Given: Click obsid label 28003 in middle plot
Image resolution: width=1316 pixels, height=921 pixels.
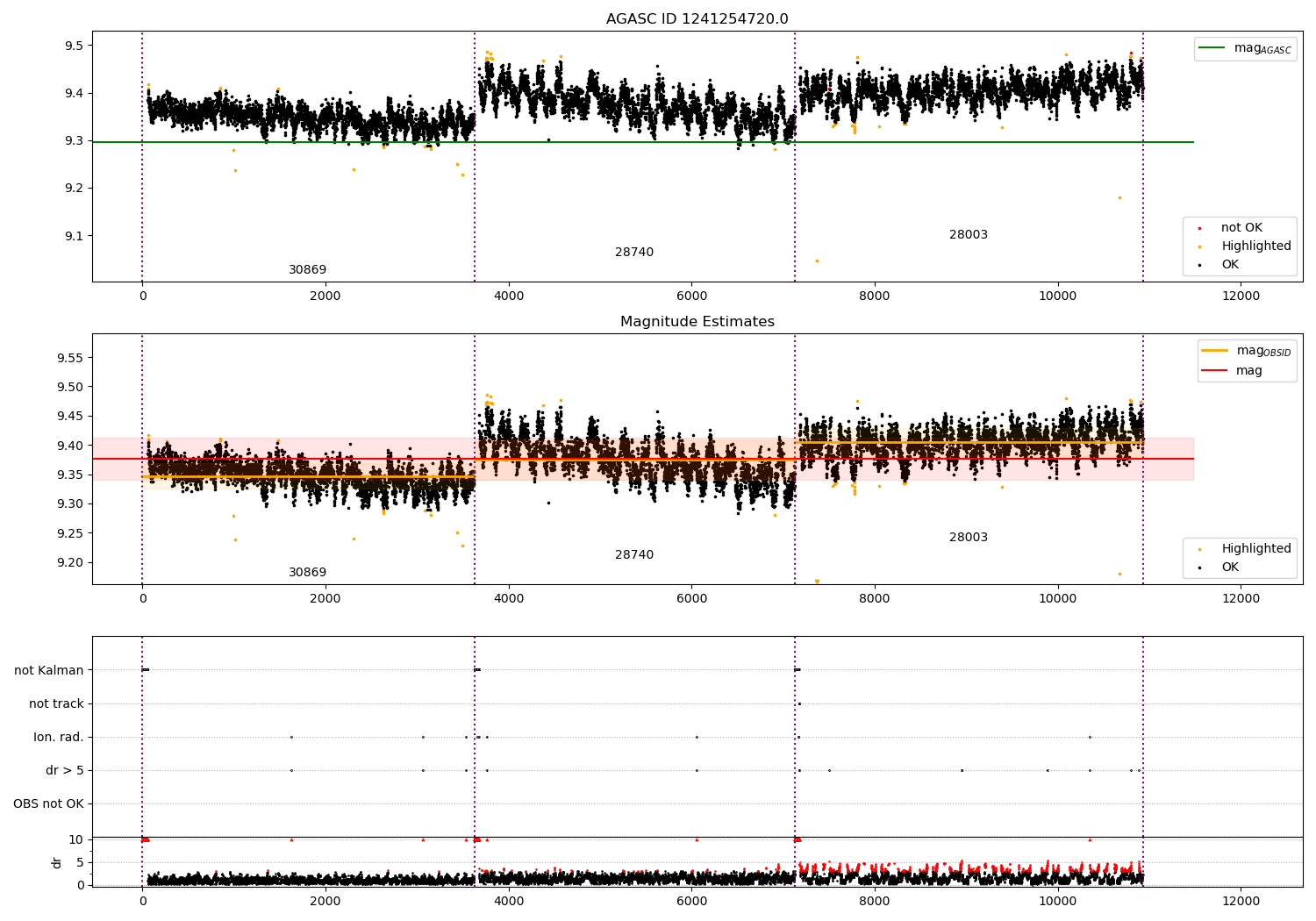Looking at the screenshot, I should [x=969, y=538].
